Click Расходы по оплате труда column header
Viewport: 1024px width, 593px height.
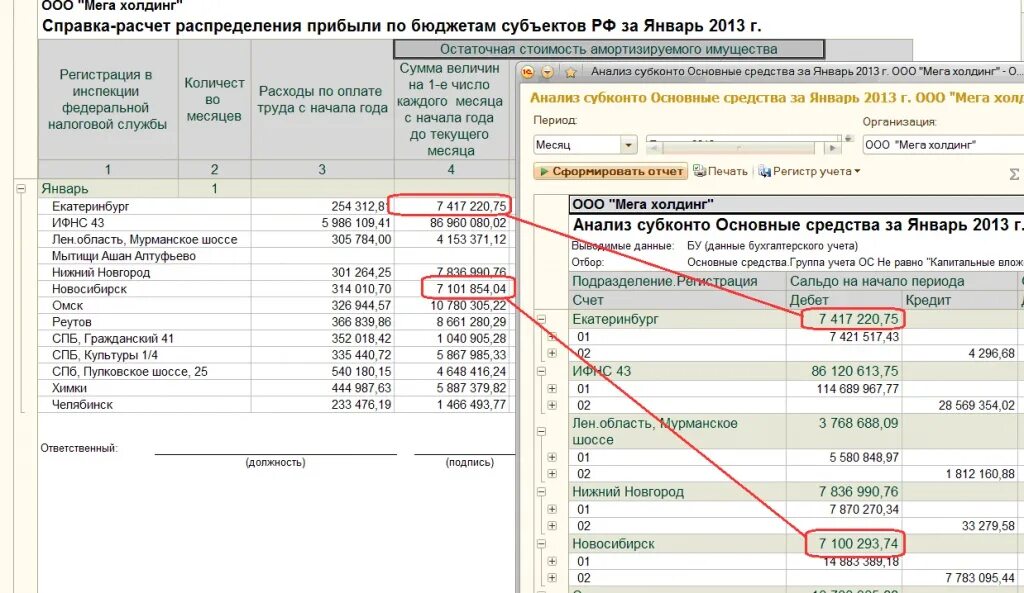(x=322, y=99)
